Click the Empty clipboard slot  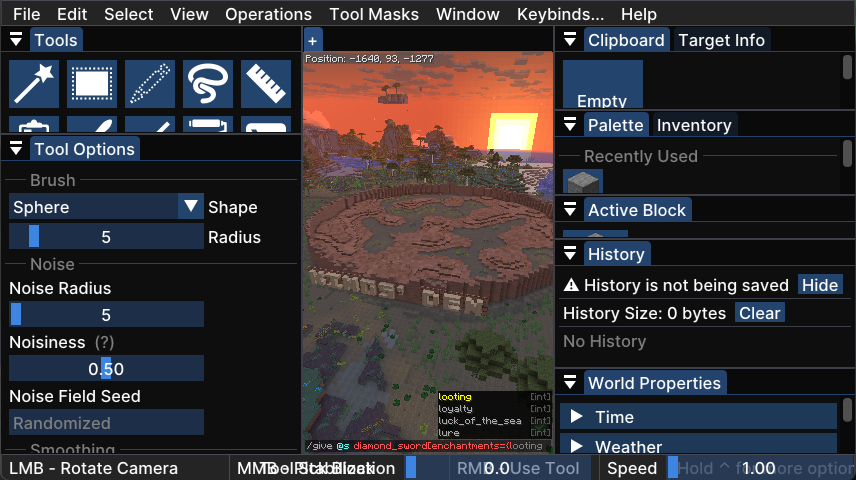(603, 84)
